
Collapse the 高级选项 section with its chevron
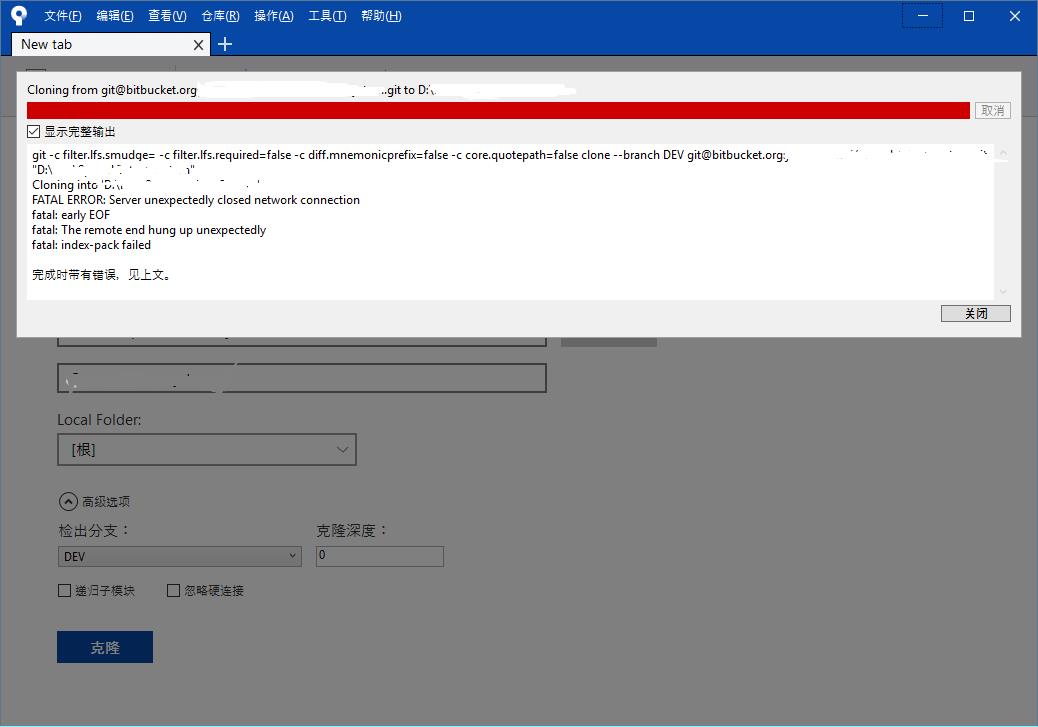(67, 501)
